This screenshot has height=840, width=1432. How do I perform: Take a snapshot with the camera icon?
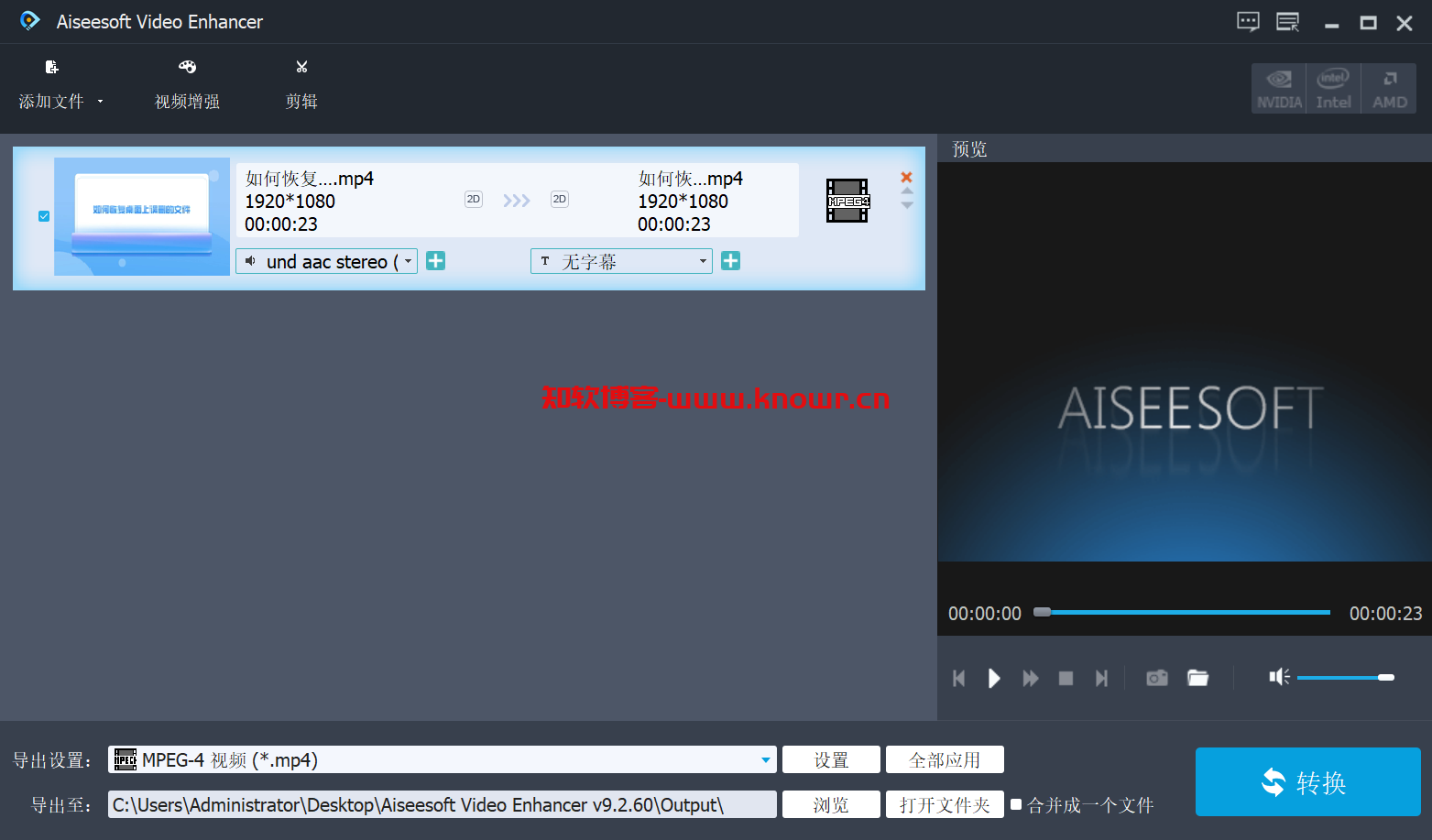(1157, 678)
